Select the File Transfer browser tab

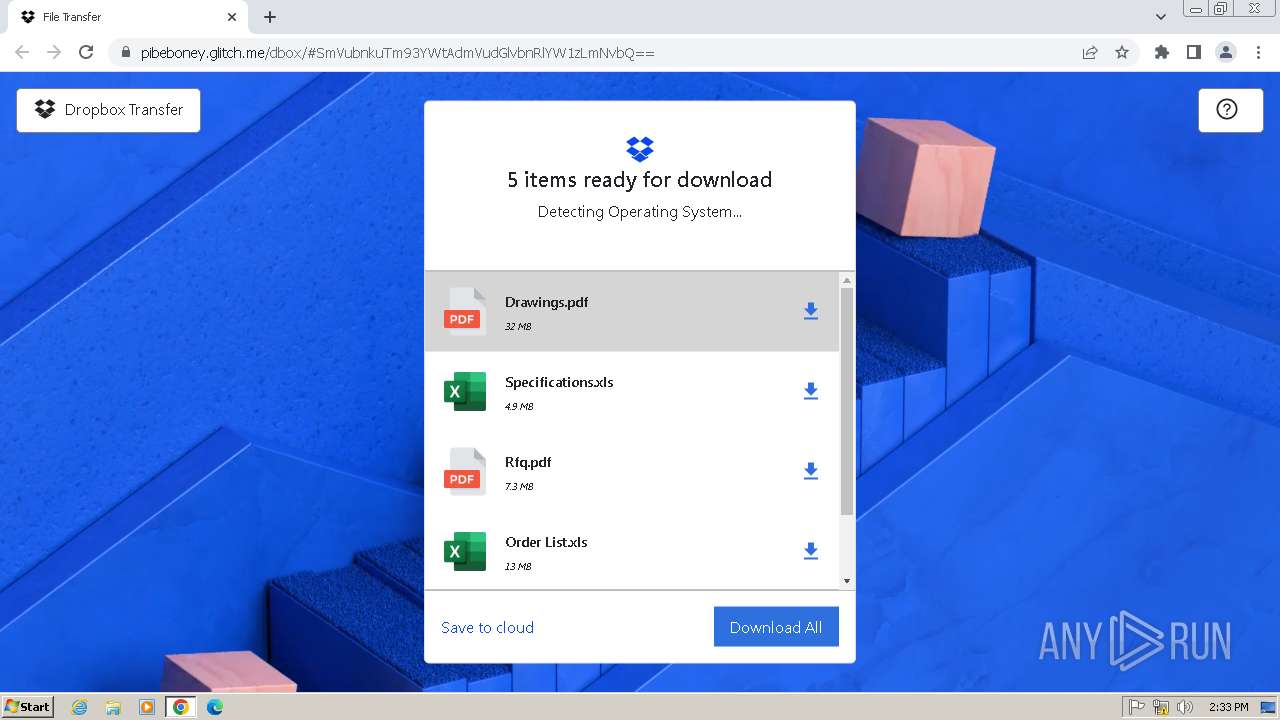pyautogui.click(x=127, y=17)
